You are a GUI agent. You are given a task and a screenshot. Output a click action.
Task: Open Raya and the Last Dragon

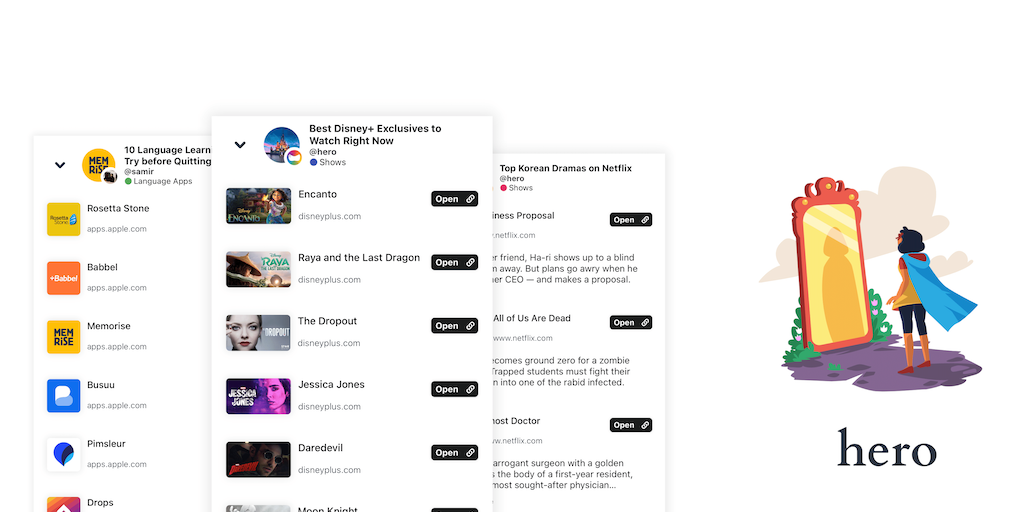[455, 263]
